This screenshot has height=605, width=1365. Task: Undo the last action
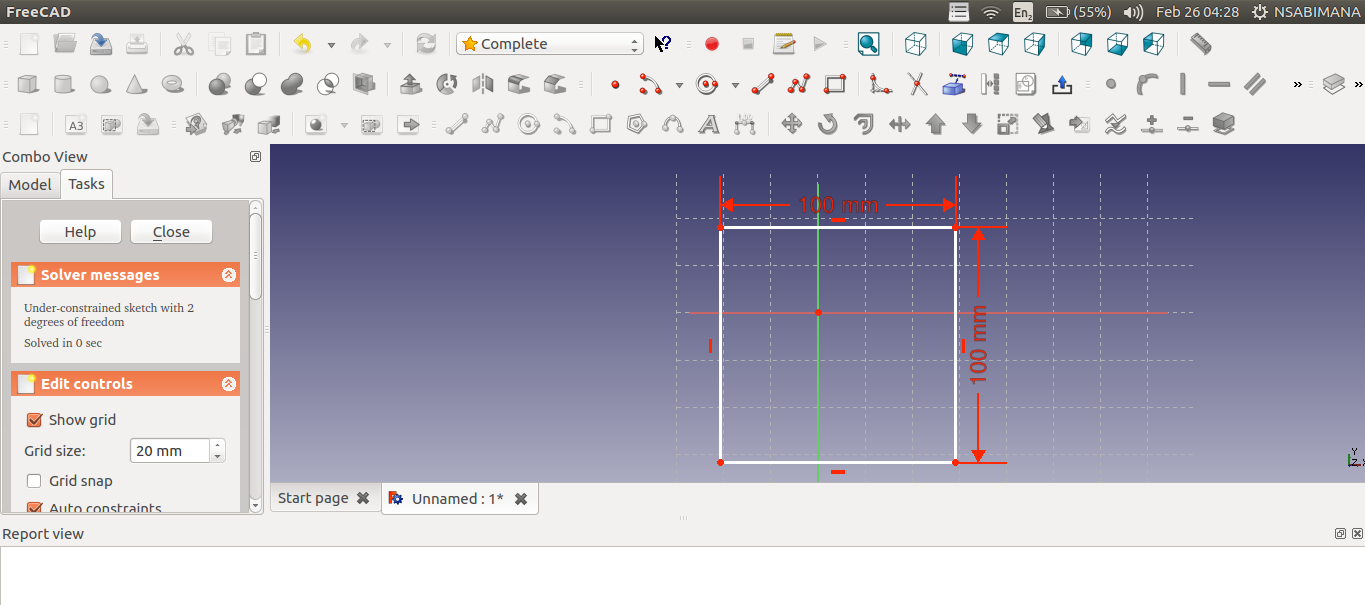303,44
